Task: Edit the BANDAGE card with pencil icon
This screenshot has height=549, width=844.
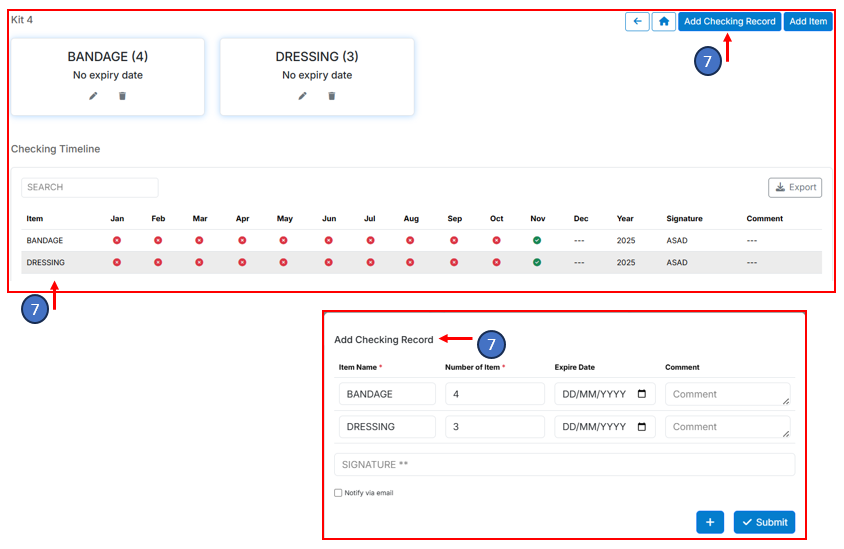Action: (93, 96)
